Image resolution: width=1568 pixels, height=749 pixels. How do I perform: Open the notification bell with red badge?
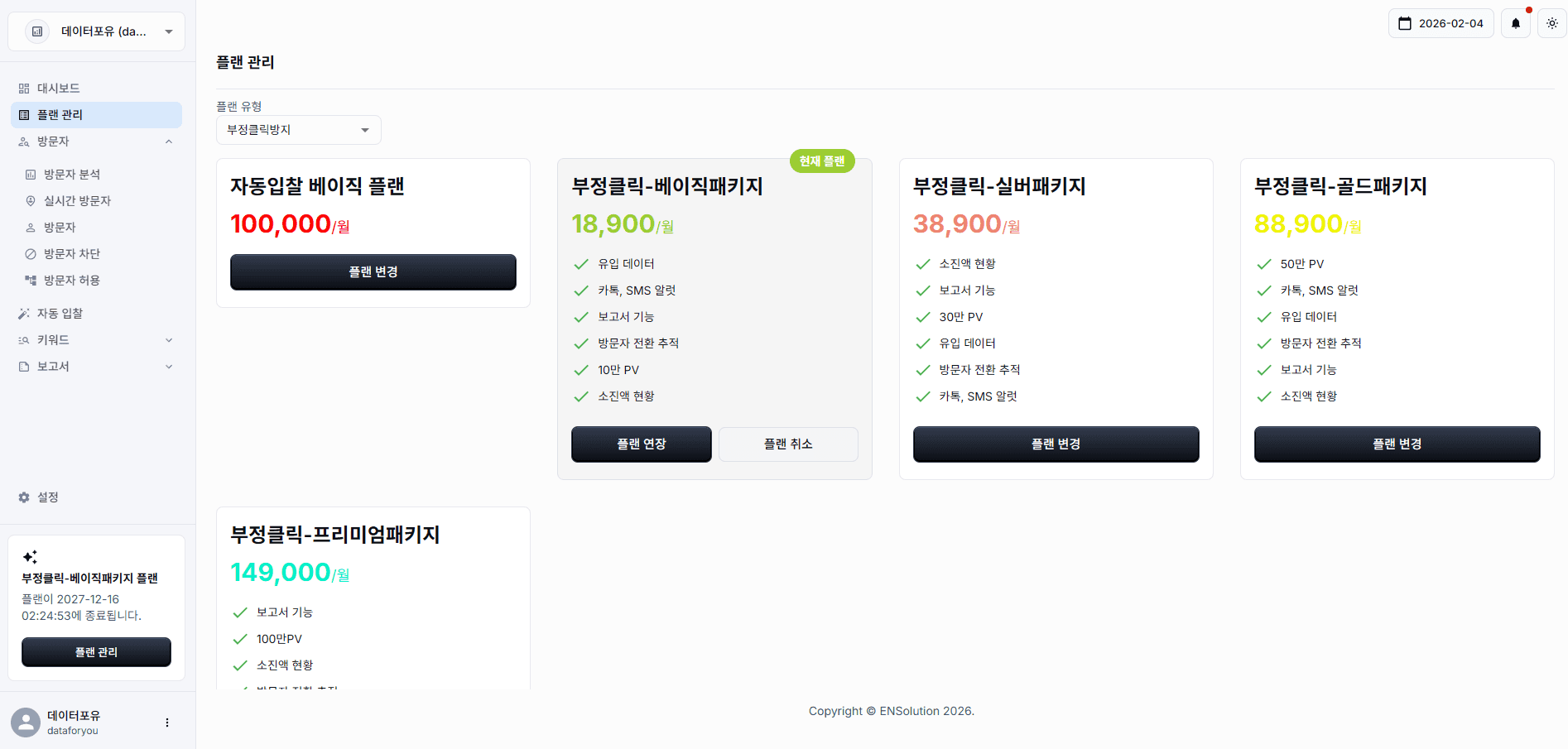pos(1515,23)
